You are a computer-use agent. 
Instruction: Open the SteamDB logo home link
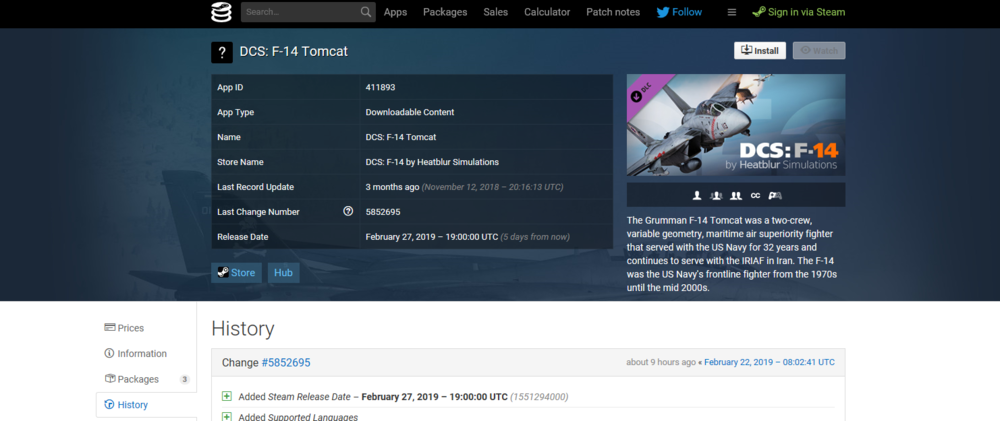221,12
